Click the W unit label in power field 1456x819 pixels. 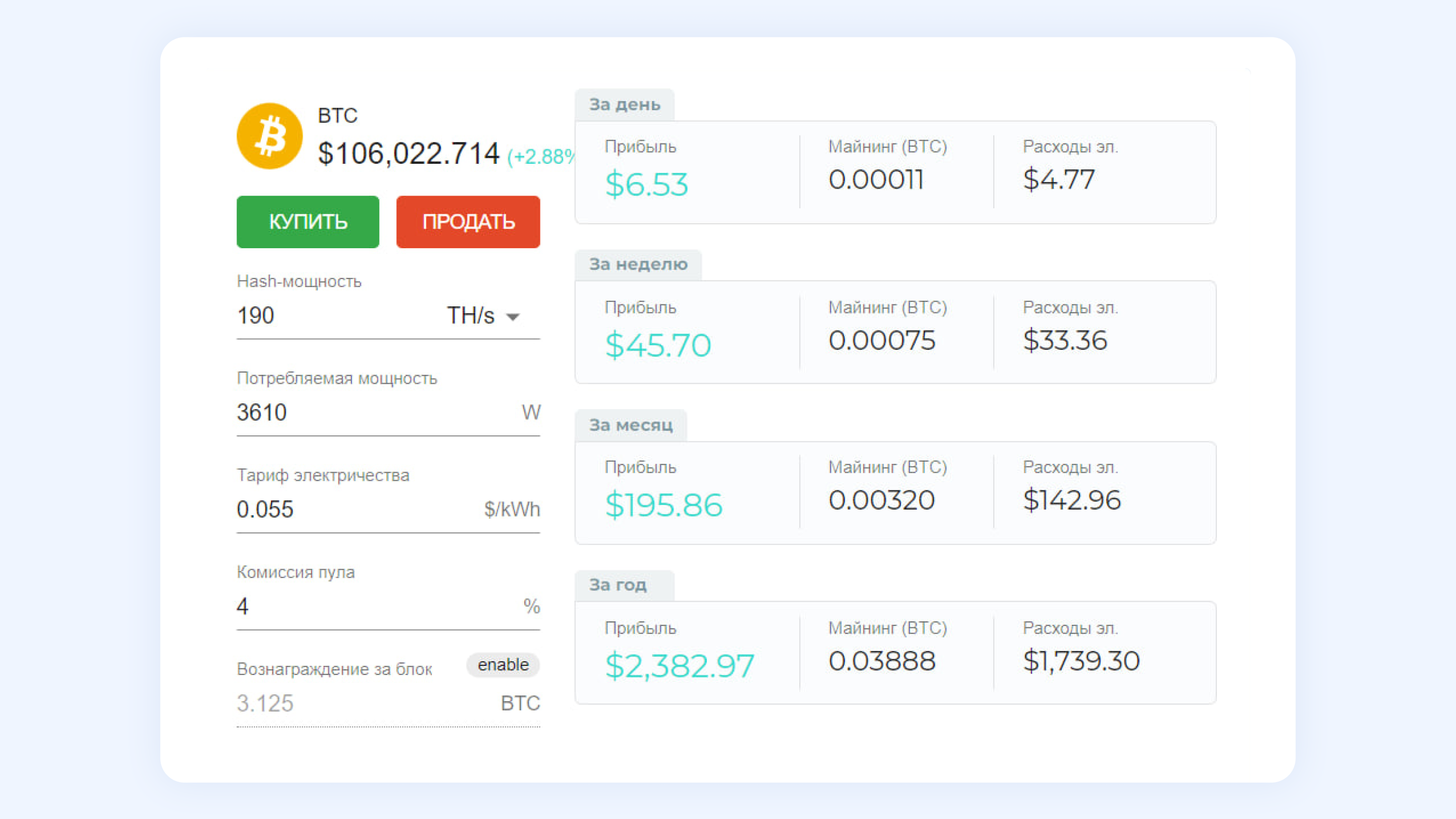tap(531, 412)
